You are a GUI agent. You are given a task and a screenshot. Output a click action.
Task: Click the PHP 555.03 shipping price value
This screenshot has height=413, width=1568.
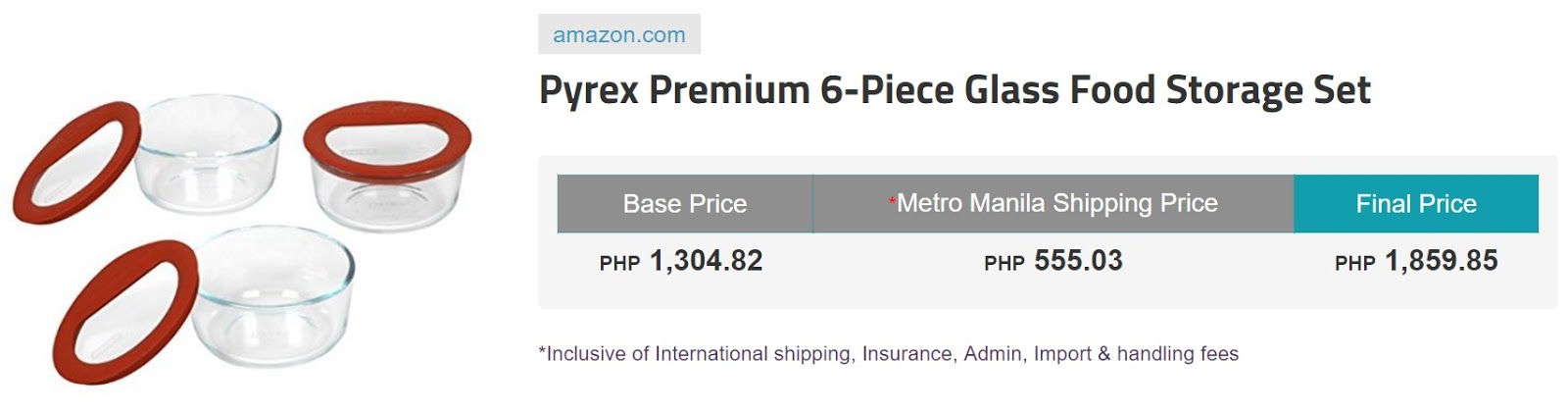(1053, 261)
